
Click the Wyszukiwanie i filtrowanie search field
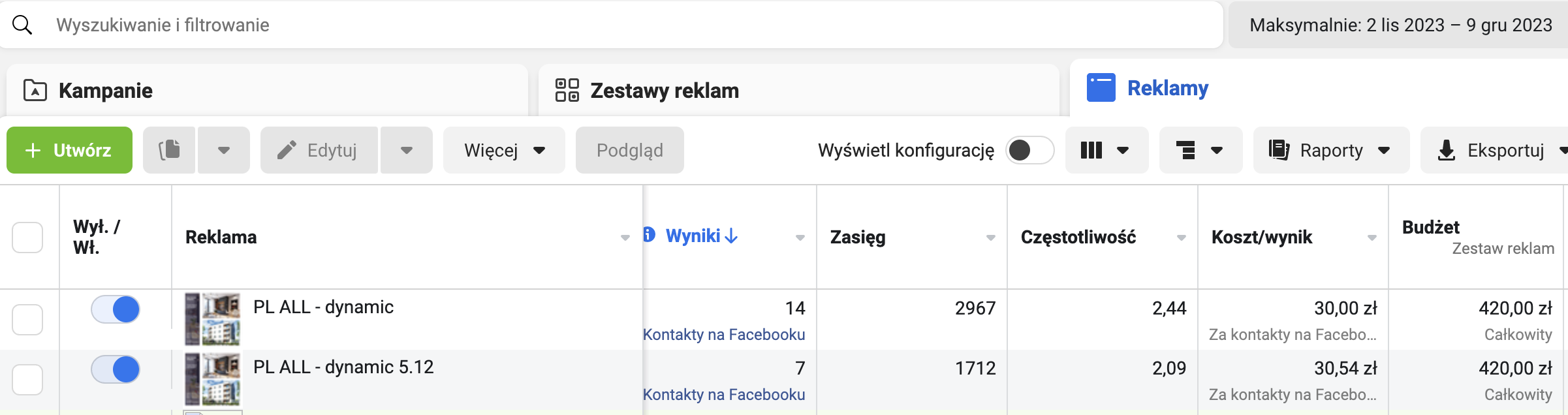[x=588, y=25]
